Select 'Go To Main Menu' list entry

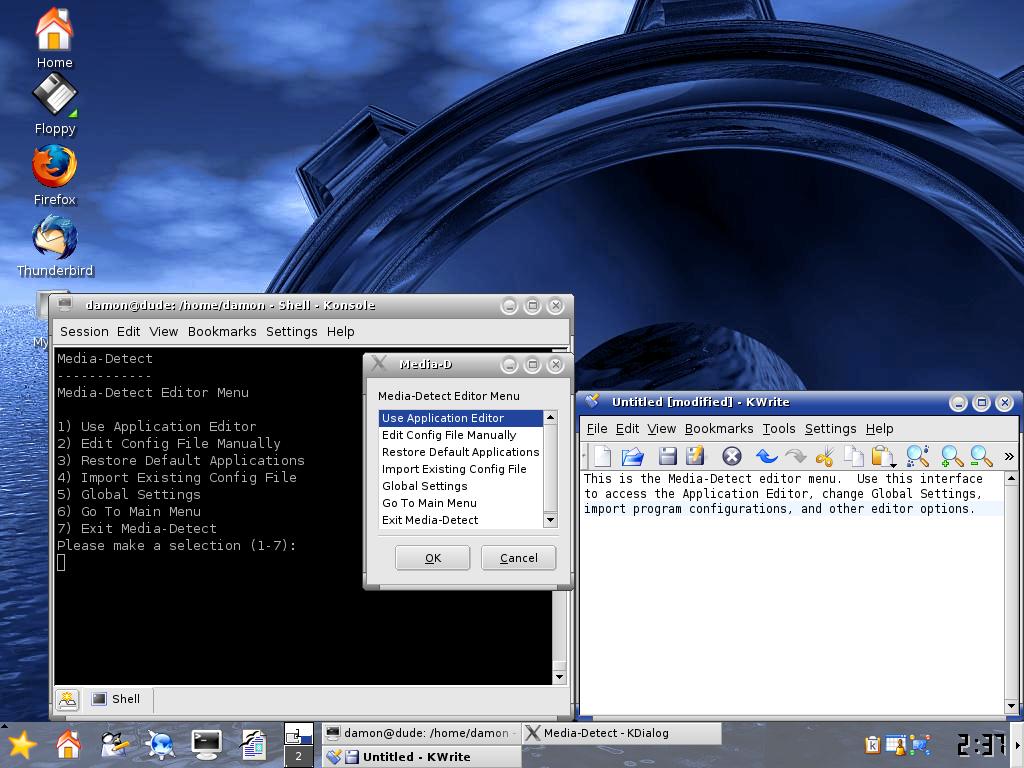click(460, 503)
